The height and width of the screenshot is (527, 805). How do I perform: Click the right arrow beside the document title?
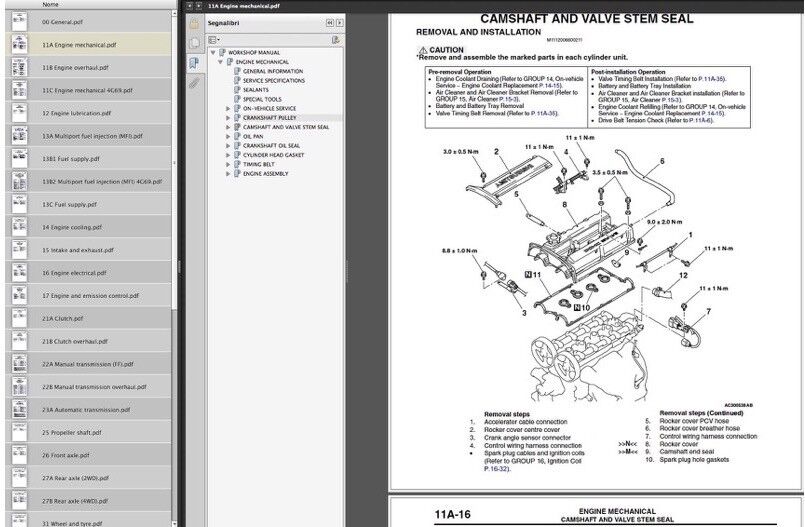[199, 6]
